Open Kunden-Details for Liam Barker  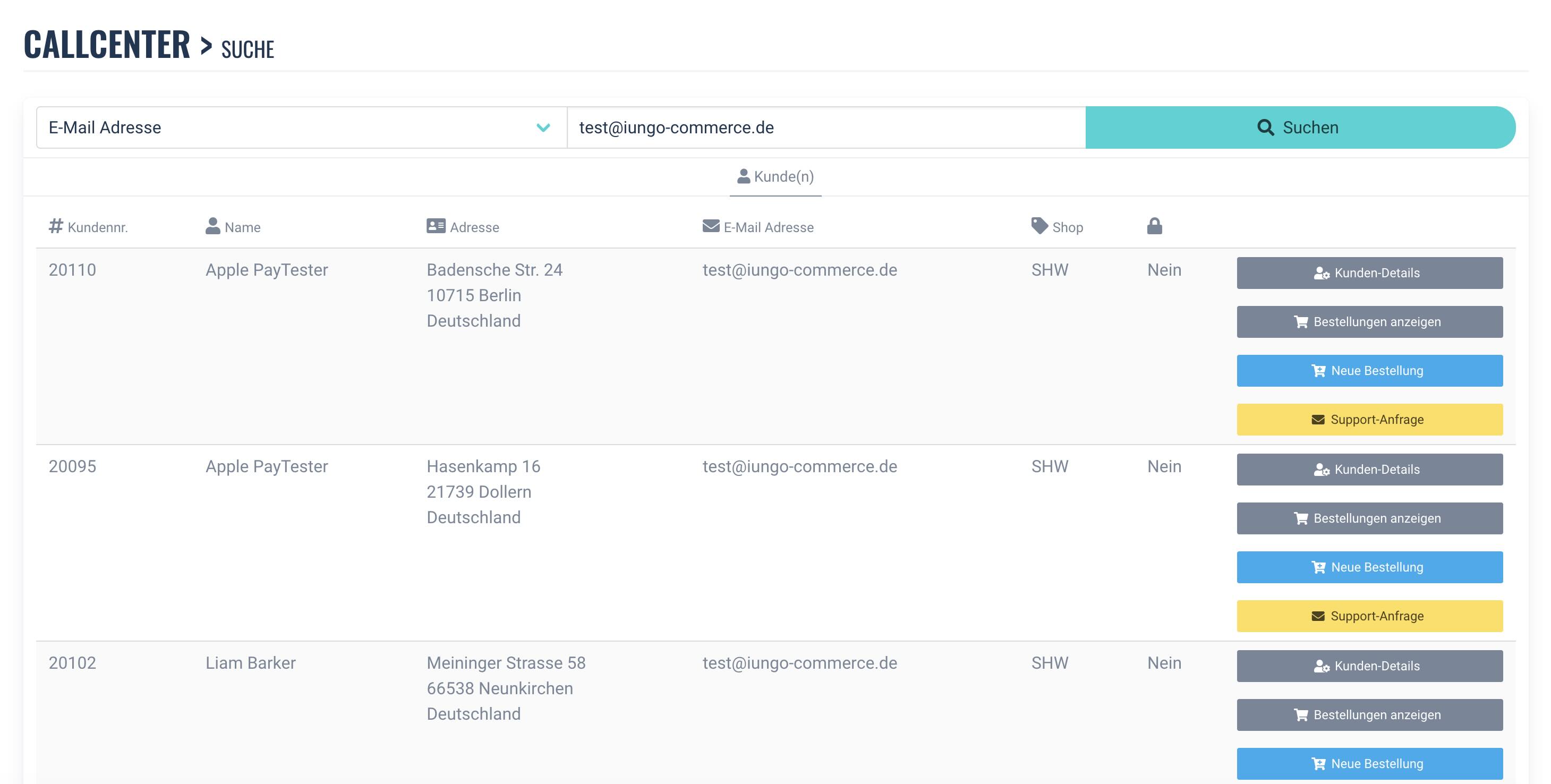click(x=1369, y=666)
